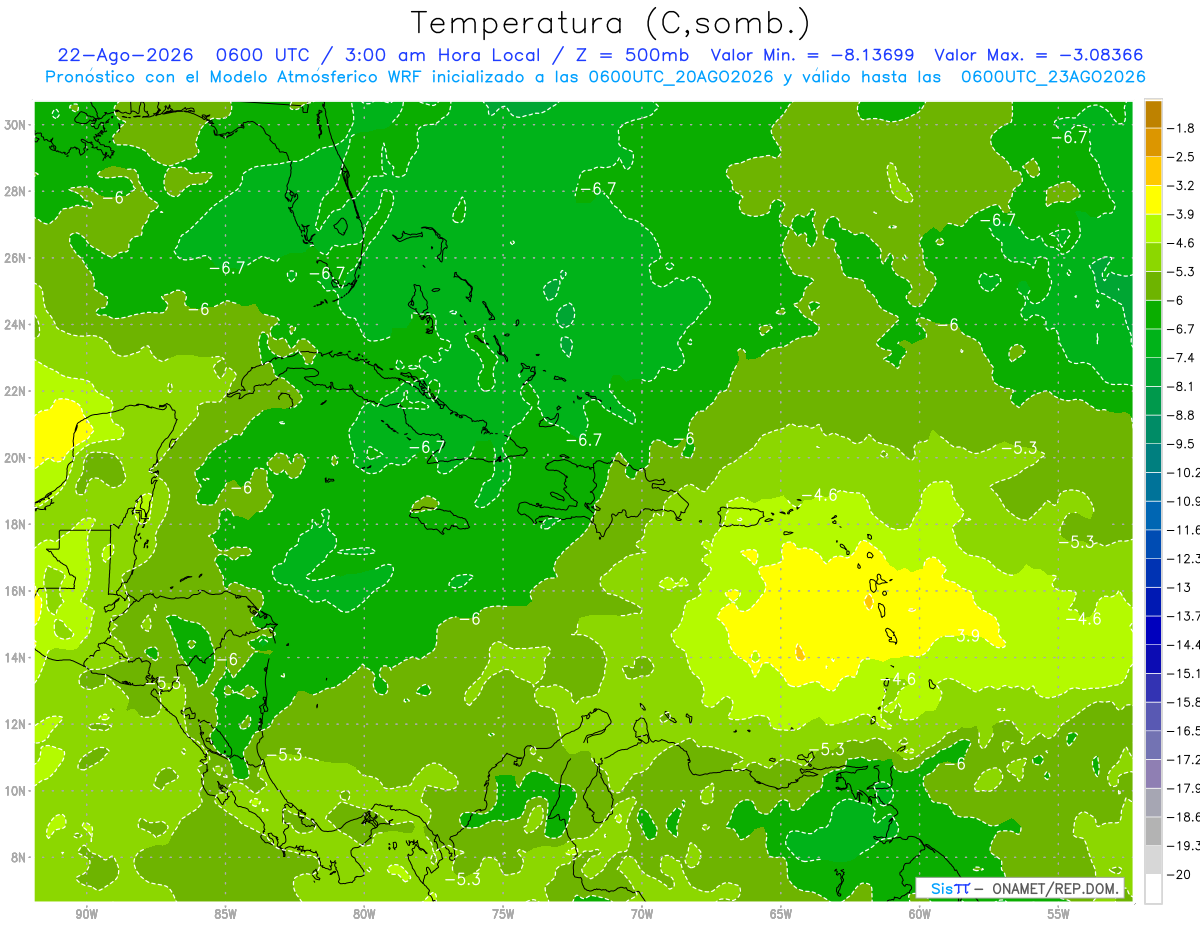
Task: Click the -8.8 value on the color scale
Action: click(1182, 414)
